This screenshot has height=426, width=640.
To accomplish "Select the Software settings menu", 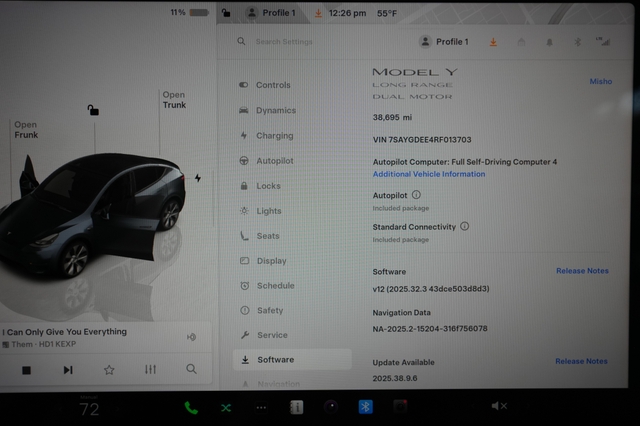I will [x=292, y=360].
